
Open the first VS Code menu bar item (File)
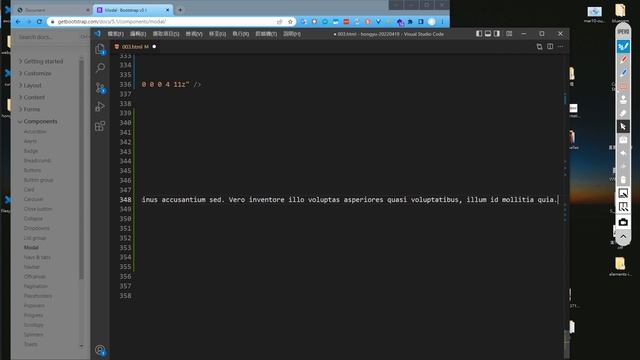click(x=116, y=34)
